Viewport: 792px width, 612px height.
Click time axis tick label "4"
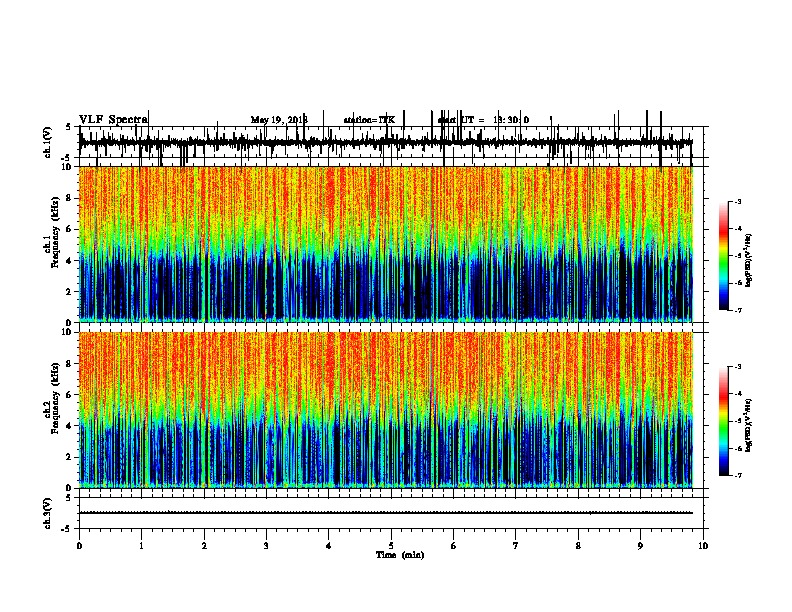[x=328, y=546]
